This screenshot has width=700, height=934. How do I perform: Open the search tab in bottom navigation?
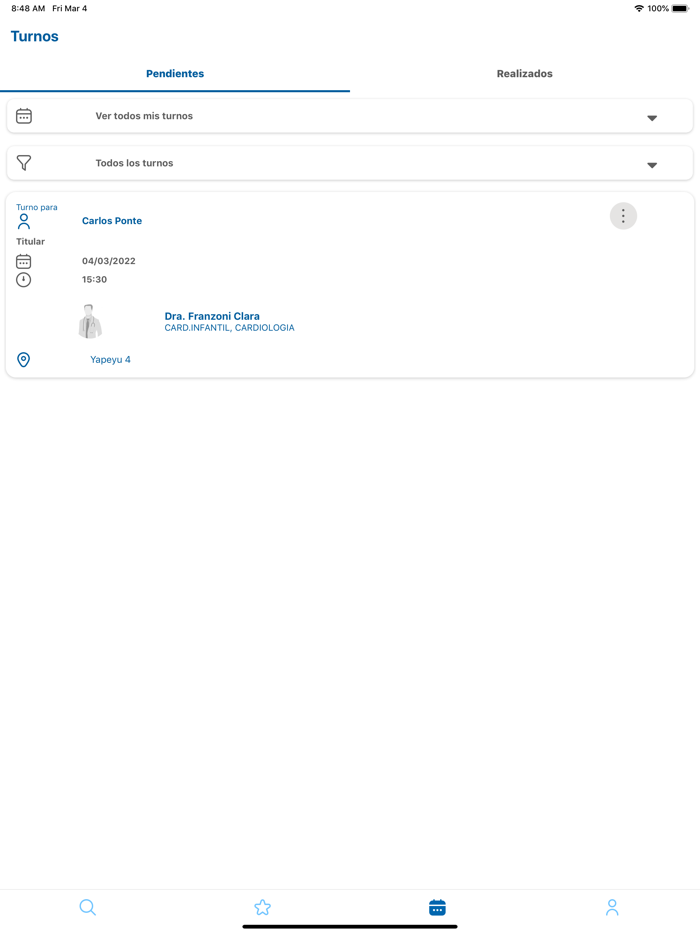(x=87, y=907)
